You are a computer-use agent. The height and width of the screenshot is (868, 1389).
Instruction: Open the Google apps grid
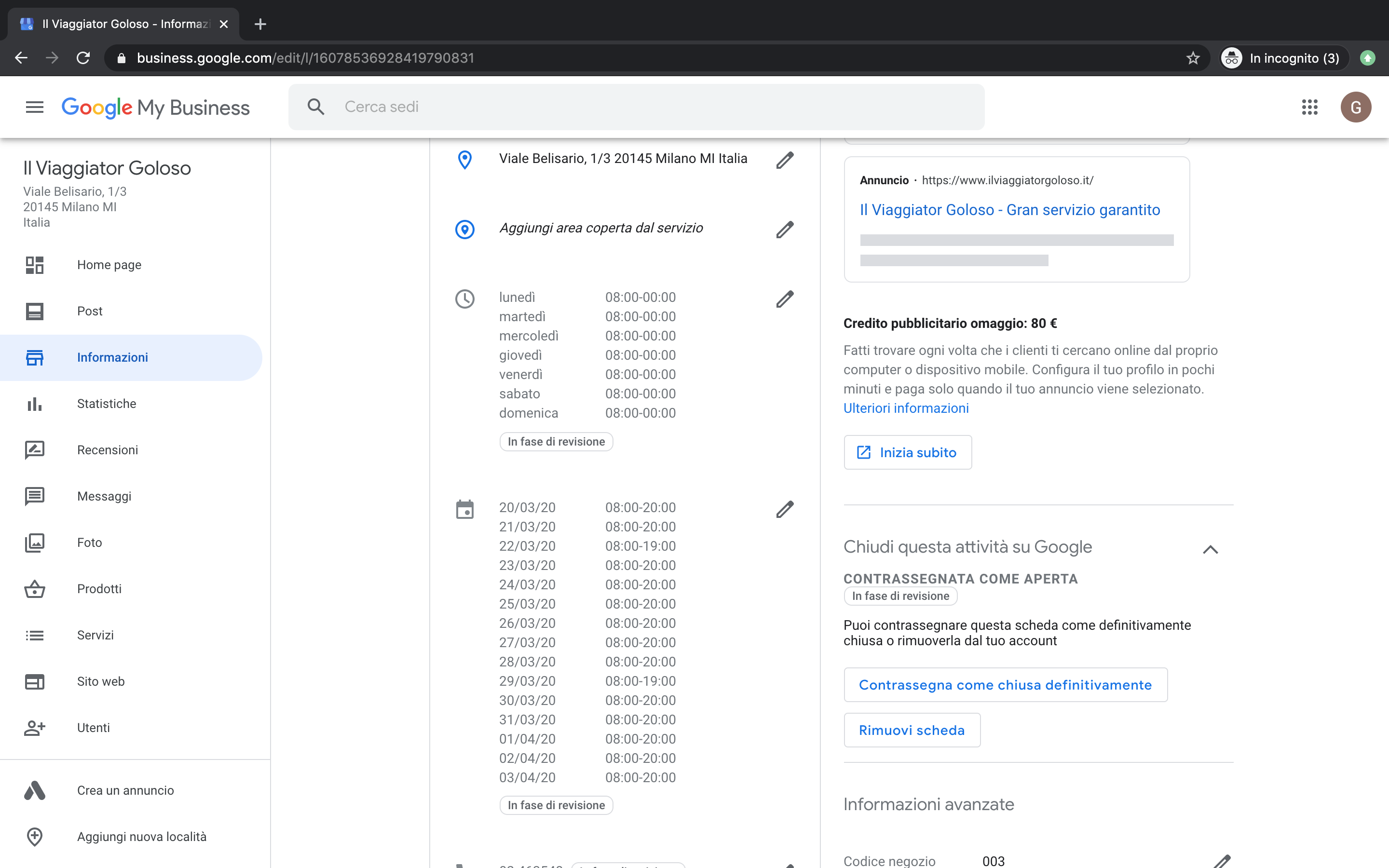pos(1309,107)
